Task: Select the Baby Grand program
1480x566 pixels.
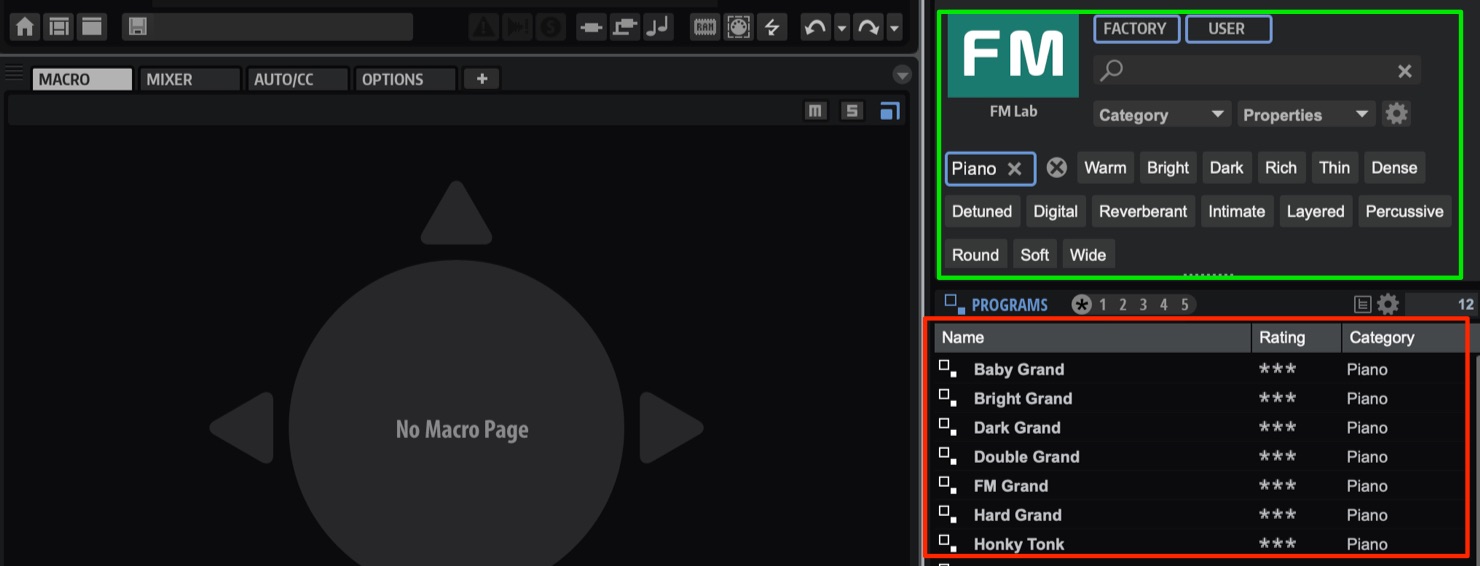Action: [1200, 369]
